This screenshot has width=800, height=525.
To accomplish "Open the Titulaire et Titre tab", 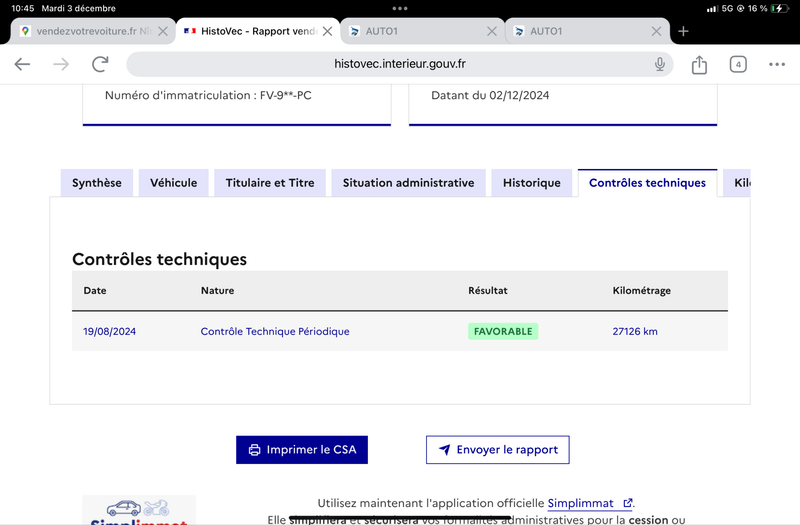I will point(270,183).
